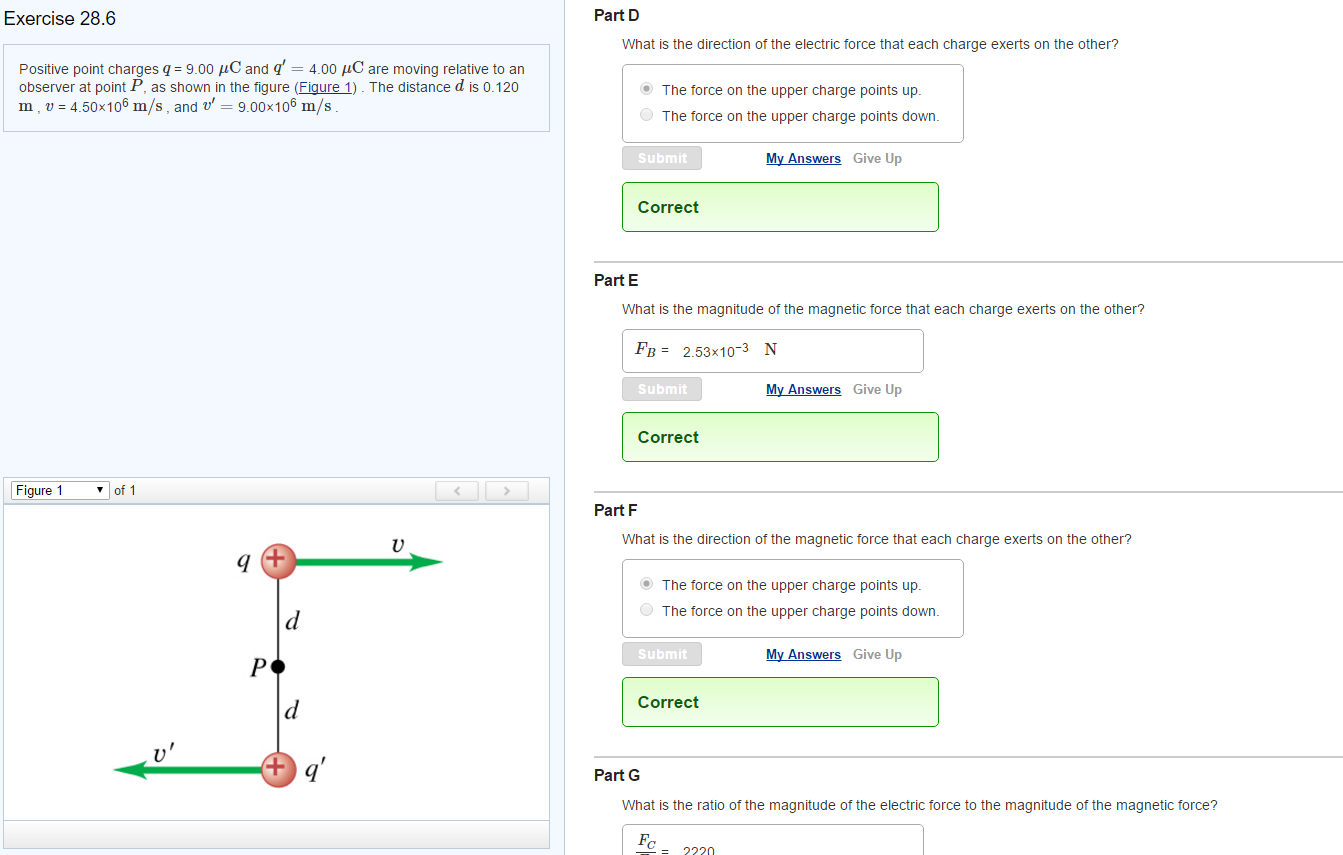This screenshot has height=855, width=1343.
Task: Open the Figure 1 selector dropdown
Action: tap(58, 490)
